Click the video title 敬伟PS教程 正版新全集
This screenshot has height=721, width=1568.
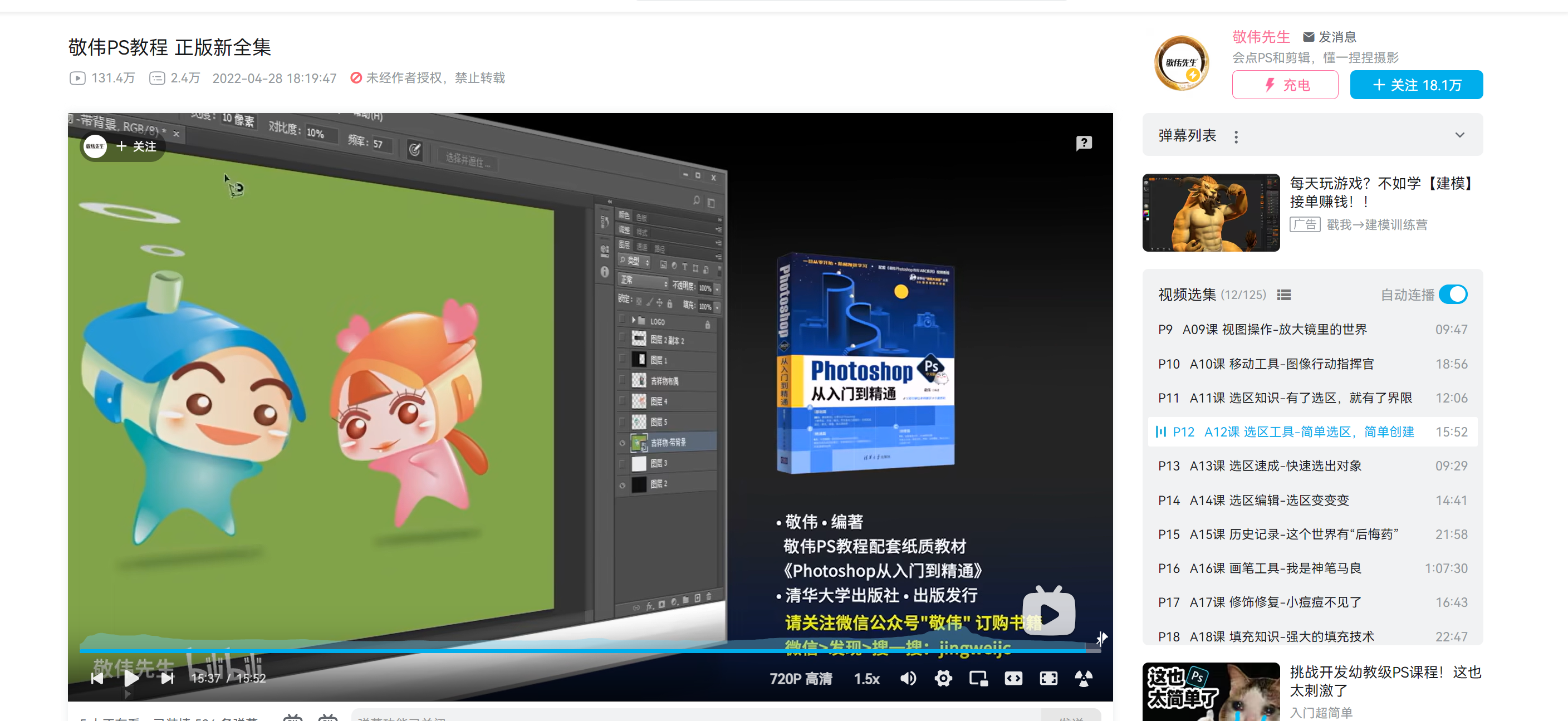click(169, 47)
